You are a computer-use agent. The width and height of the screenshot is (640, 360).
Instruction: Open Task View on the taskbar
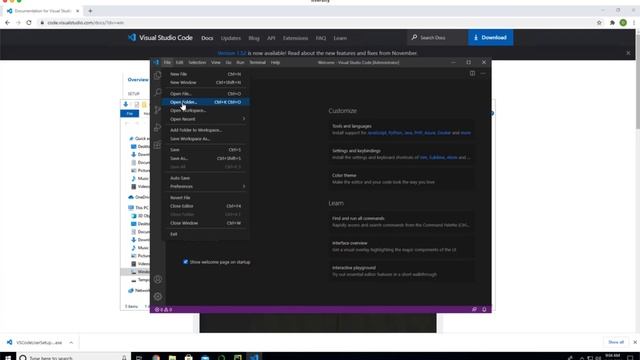click(x=139, y=358)
